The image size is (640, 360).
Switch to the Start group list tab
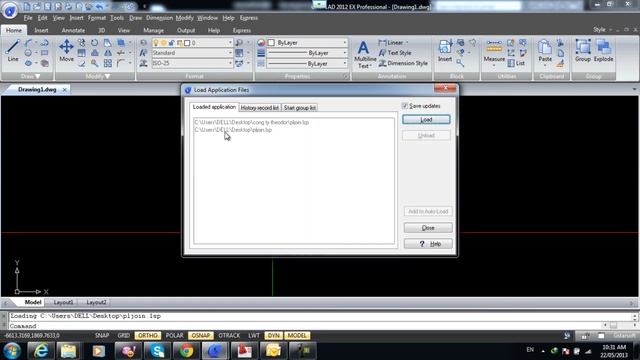coord(300,108)
